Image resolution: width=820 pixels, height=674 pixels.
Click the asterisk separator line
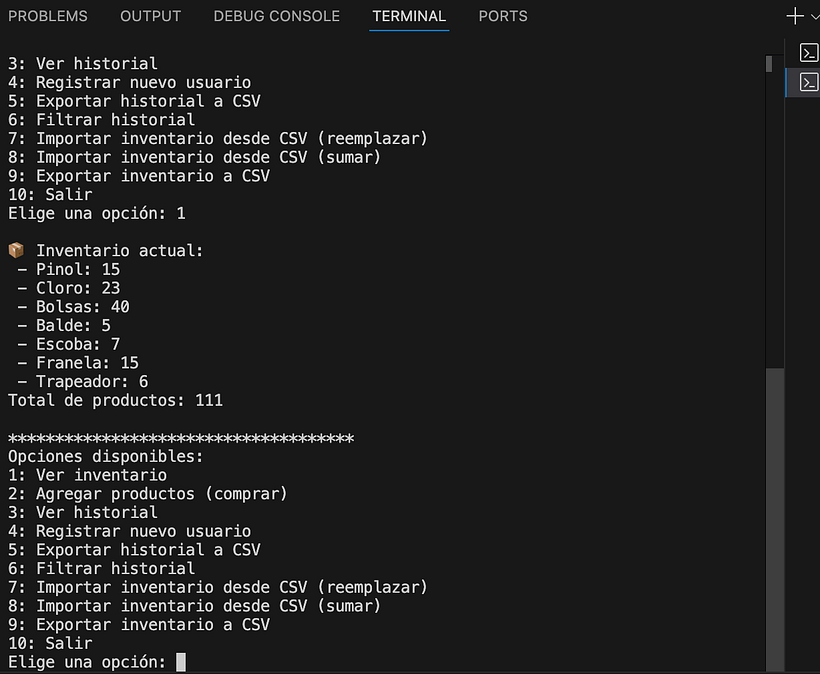point(181,438)
